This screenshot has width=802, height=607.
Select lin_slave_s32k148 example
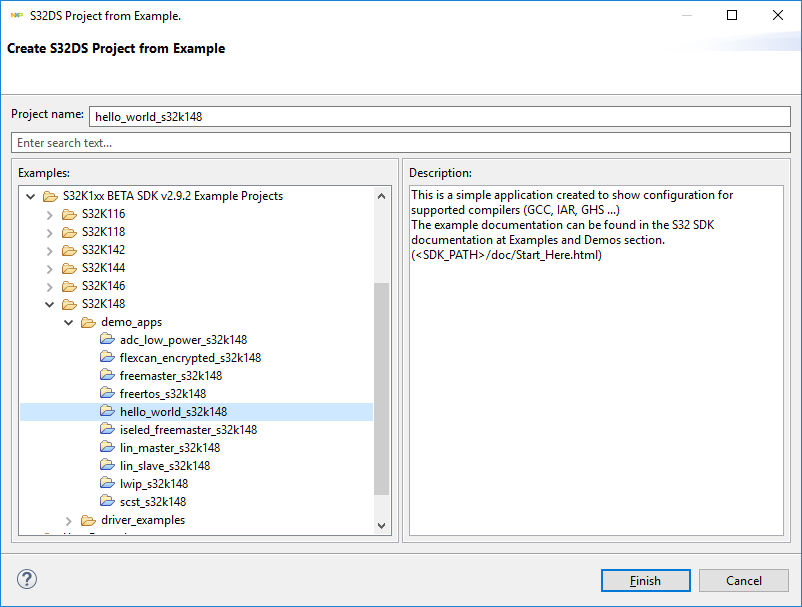point(165,466)
